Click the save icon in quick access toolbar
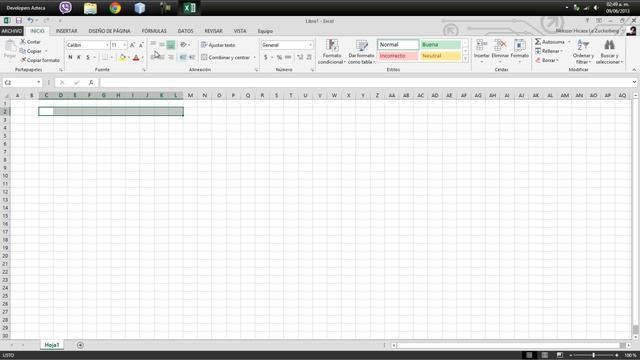Viewport: 640px width, 360px height. click(x=19, y=20)
